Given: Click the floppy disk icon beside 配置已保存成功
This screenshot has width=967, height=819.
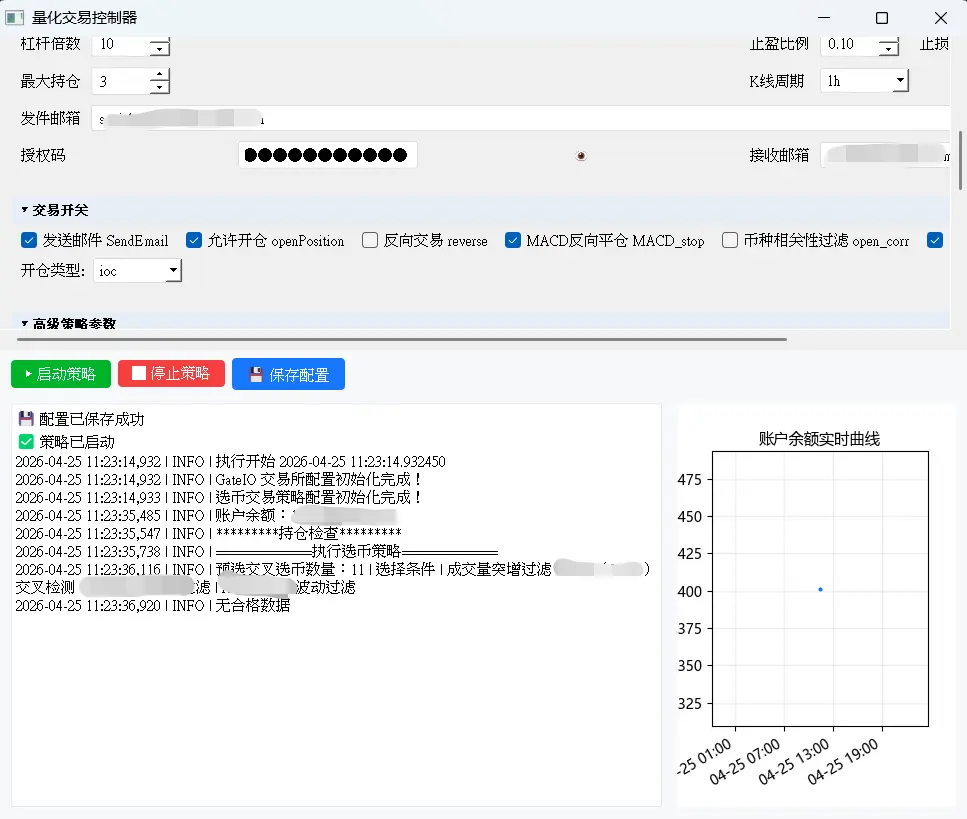Looking at the screenshot, I should coord(26,419).
